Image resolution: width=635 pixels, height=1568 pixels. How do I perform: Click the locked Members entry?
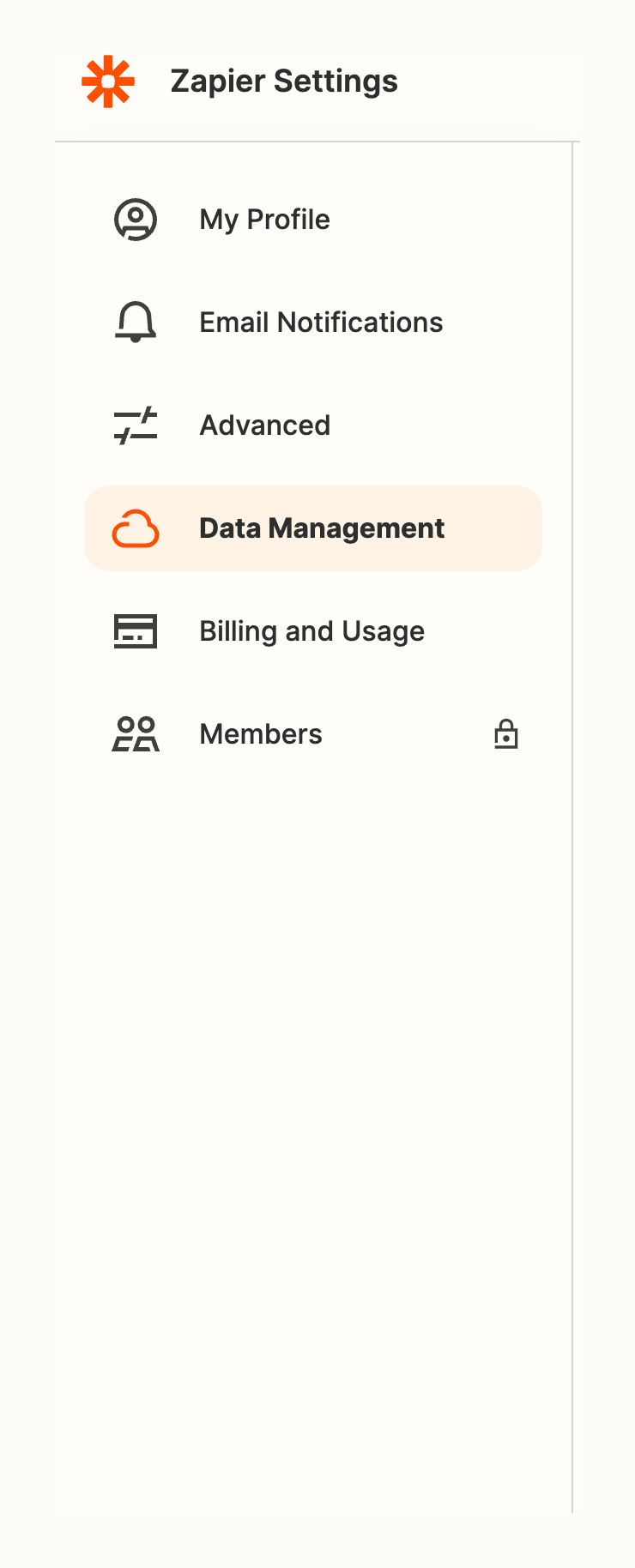(x=260, y=733)
